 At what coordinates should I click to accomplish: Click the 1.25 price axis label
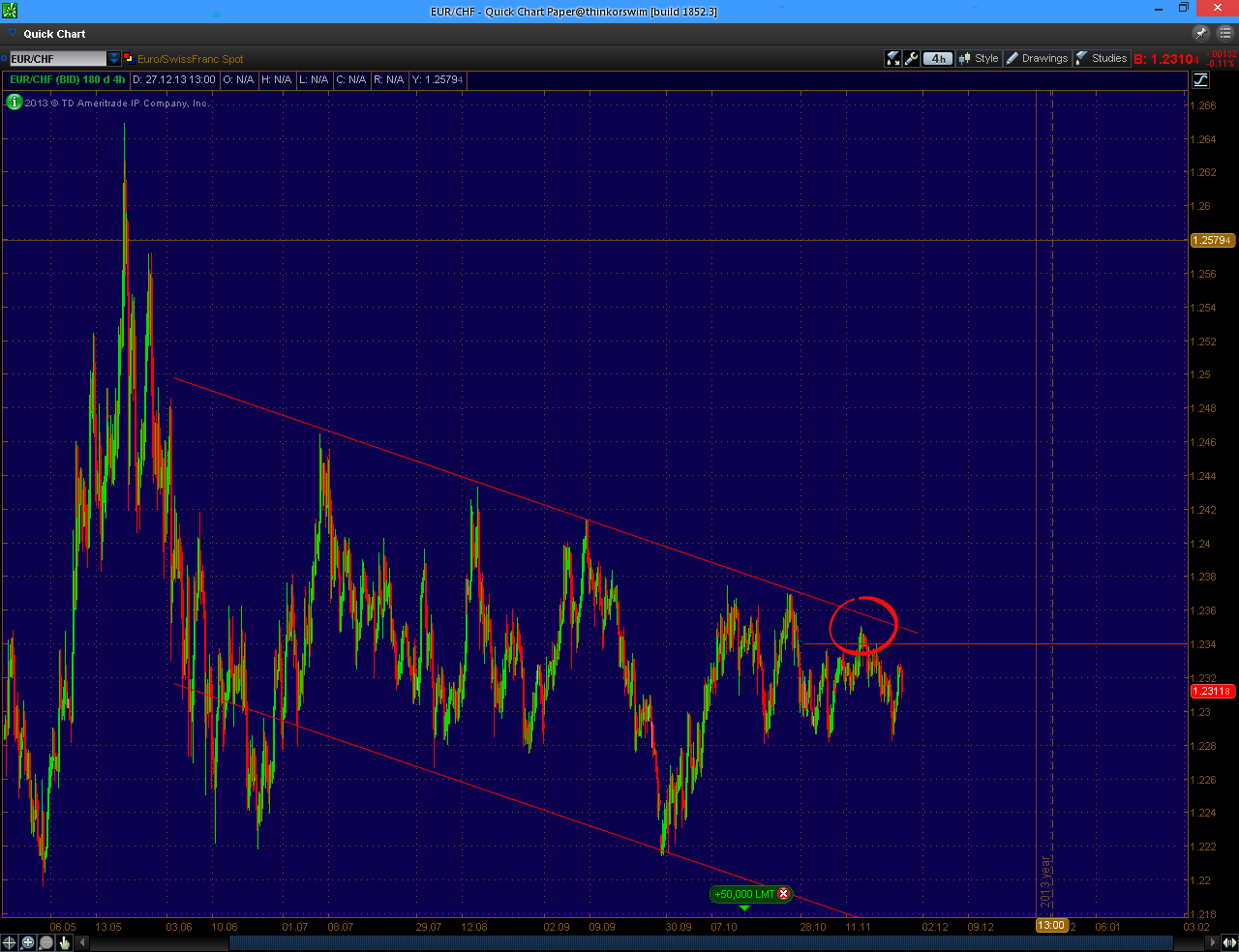(1200, 374)
